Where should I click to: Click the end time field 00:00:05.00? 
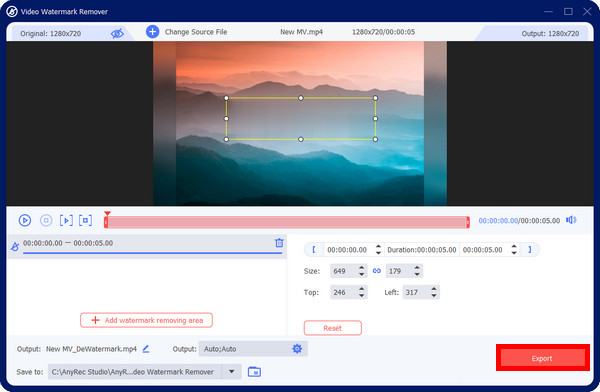483,250
